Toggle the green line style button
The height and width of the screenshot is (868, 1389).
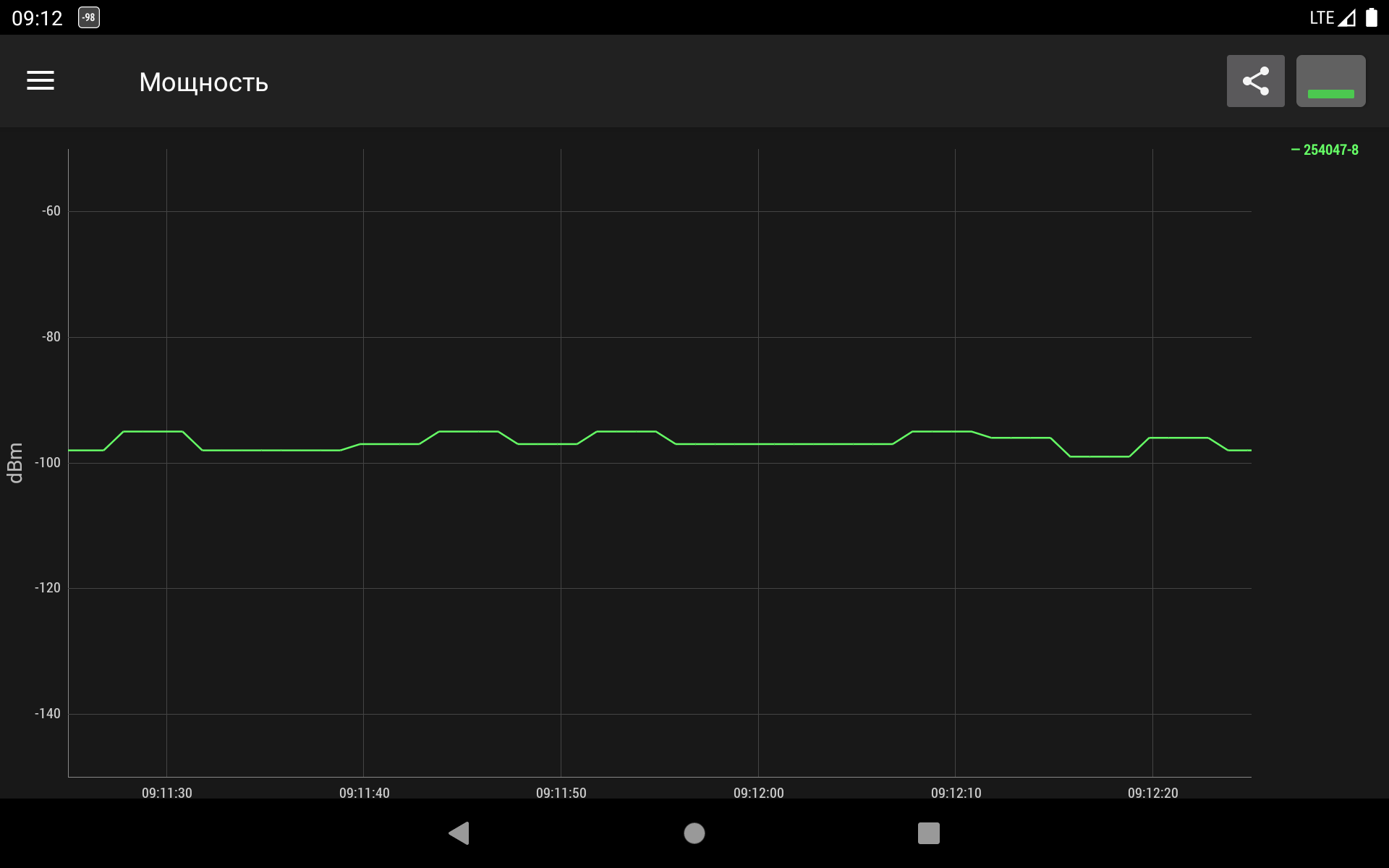tap(1330, 81)
